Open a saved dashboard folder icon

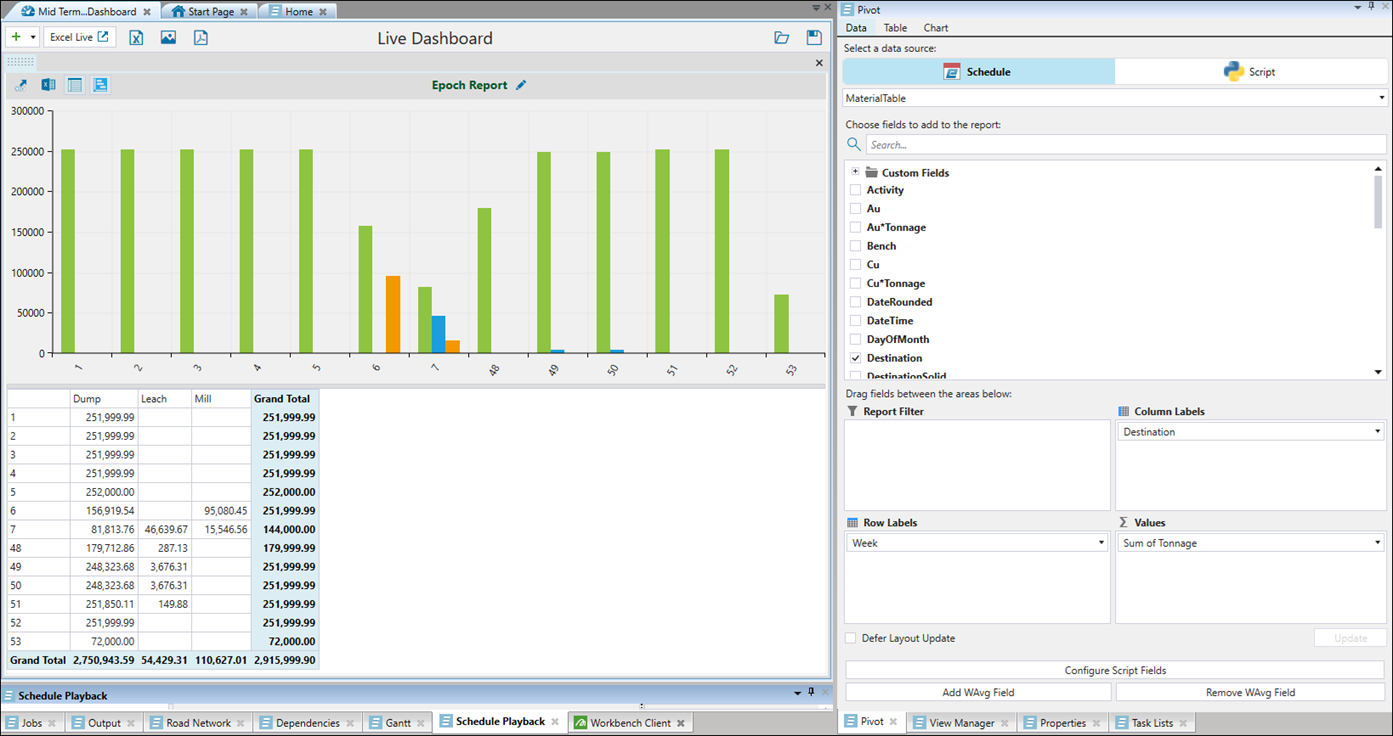coord(782,38)
